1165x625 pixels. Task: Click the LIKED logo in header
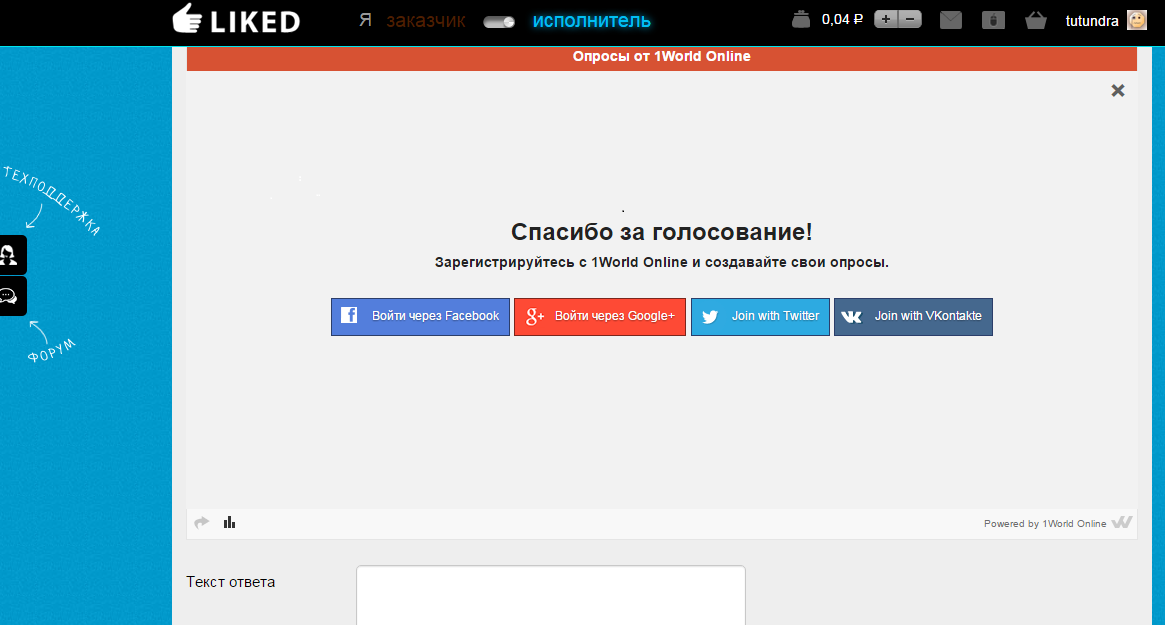point(236,19)
